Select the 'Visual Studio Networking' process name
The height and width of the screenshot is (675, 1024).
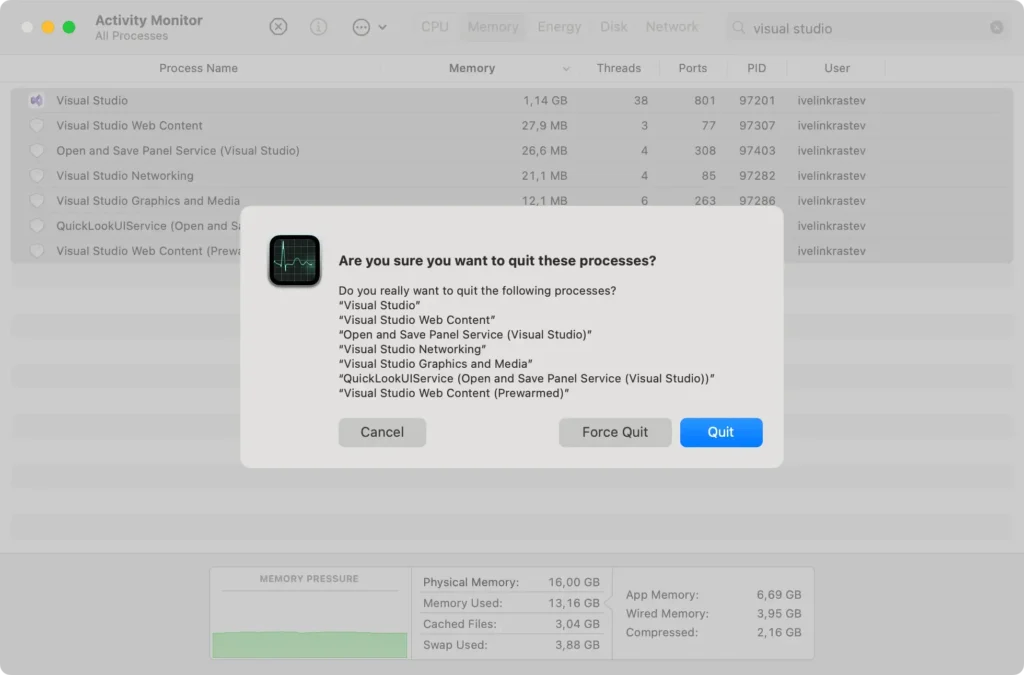tap(125, 176)
